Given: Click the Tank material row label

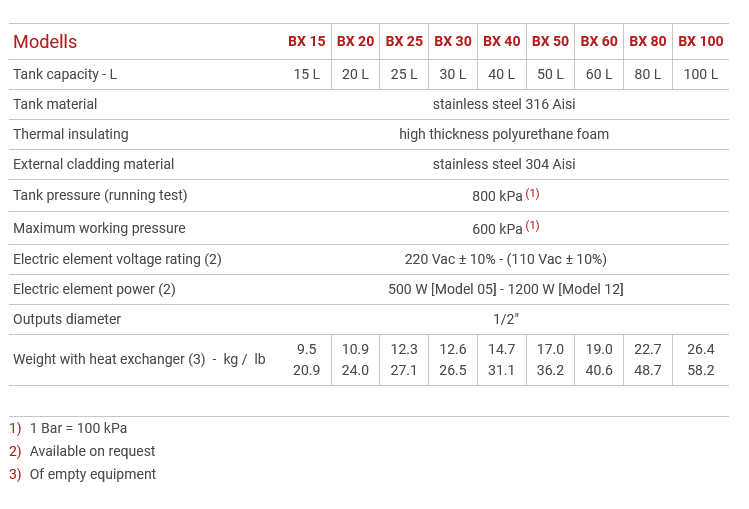Looking at the screenshot, I should [x=55, y=104].
